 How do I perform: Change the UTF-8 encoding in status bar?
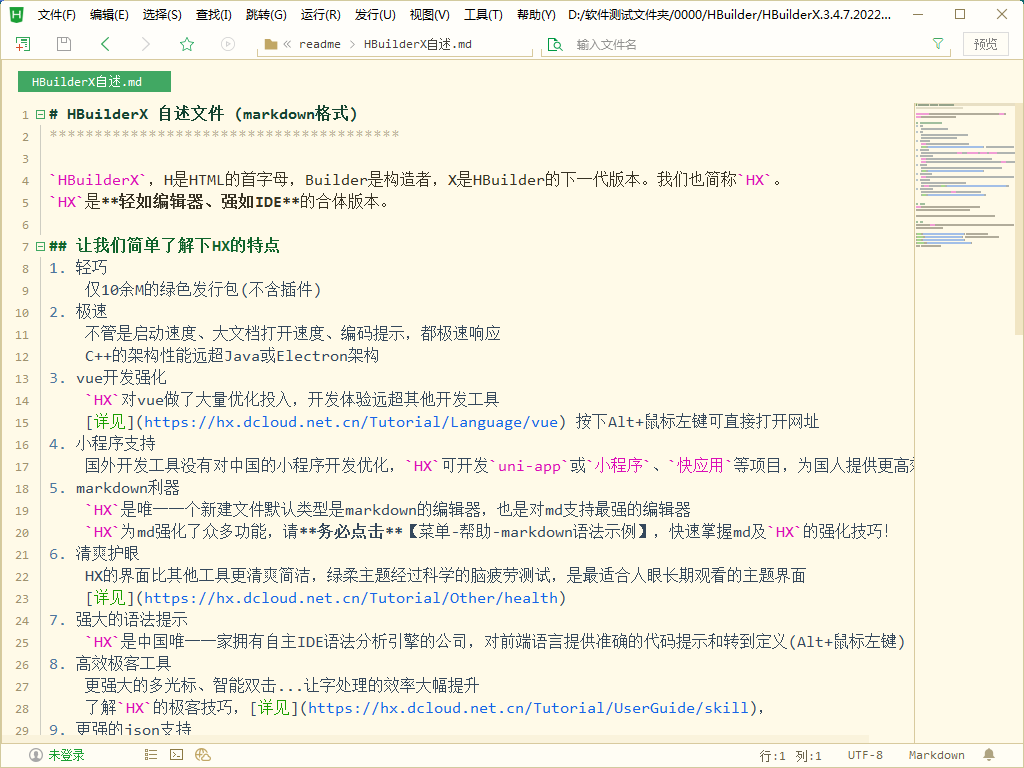coord(864,755)
